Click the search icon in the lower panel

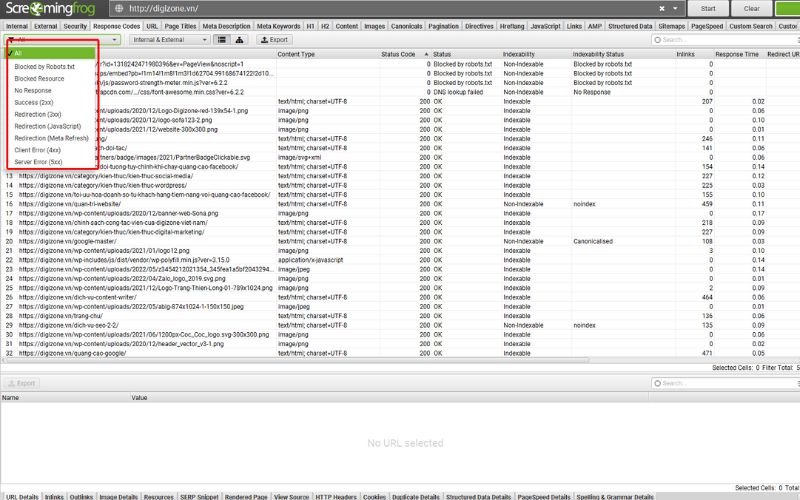click(657, 383)
